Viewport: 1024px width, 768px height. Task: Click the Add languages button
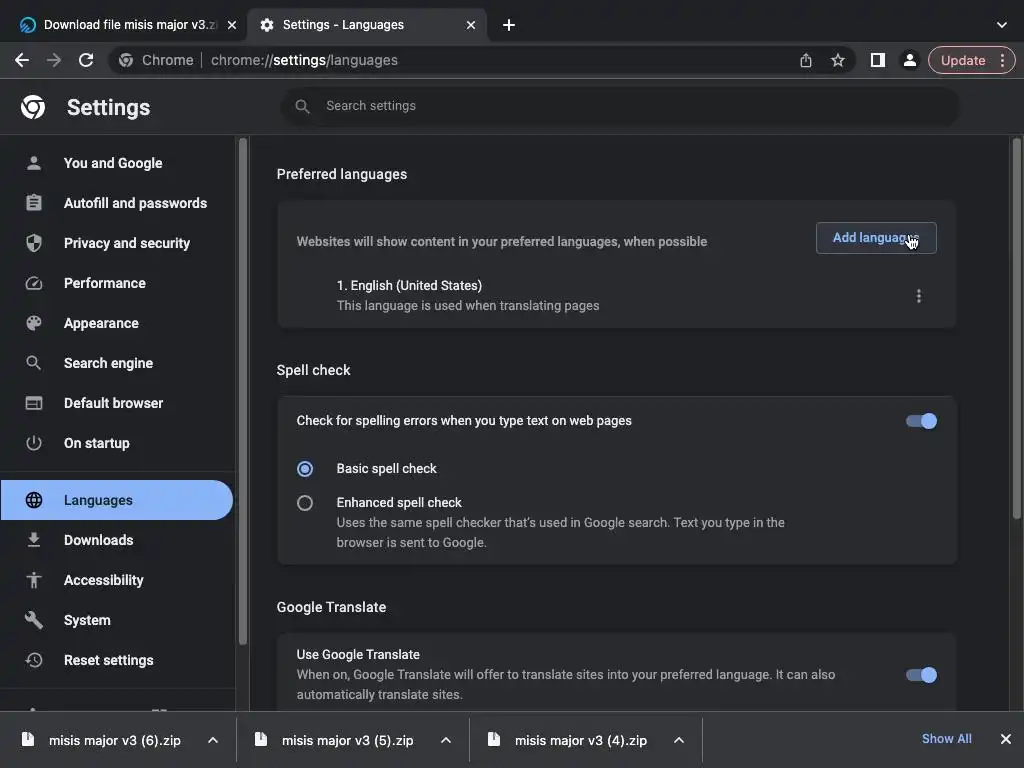[x=875, y=238]
